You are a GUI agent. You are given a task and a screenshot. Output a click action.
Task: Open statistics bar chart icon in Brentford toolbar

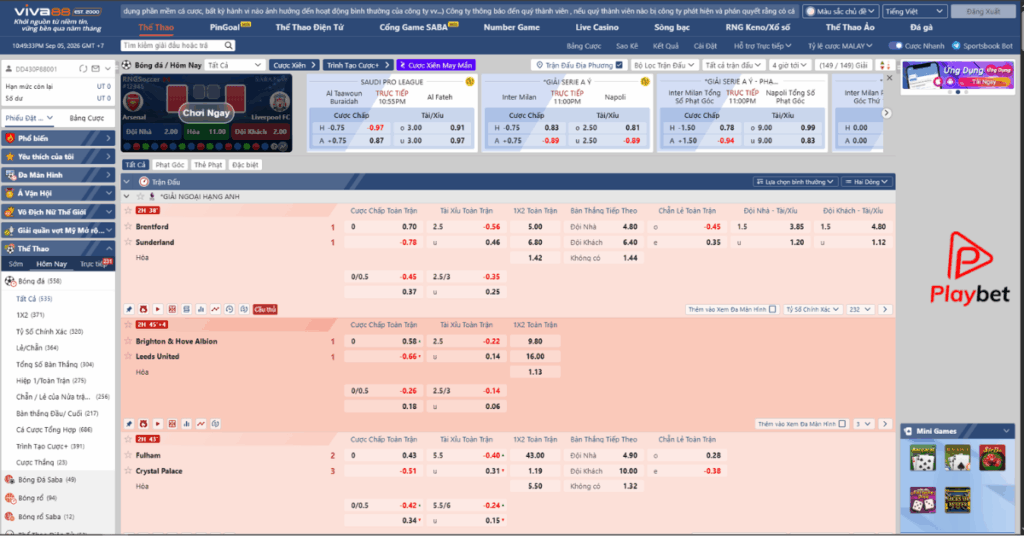pos(200,309)
